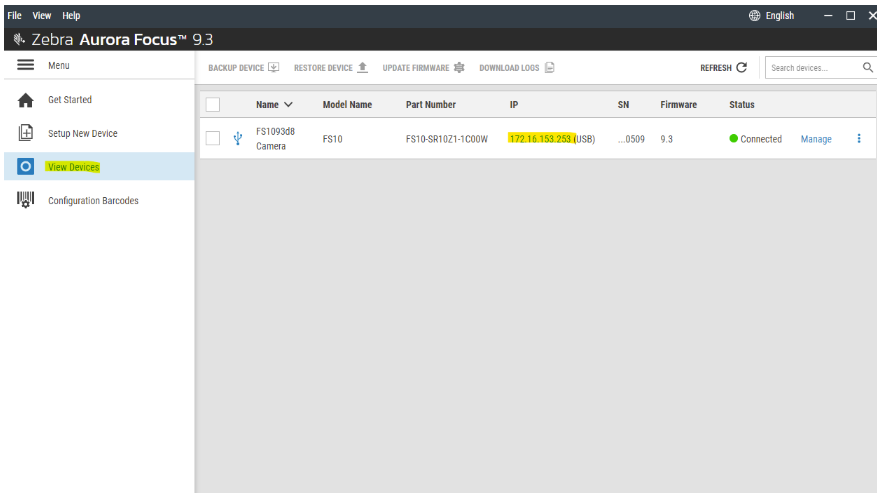Click part number FS10-SR10Z1-1C00W
The image size is (880, 493).
[447, 139]
